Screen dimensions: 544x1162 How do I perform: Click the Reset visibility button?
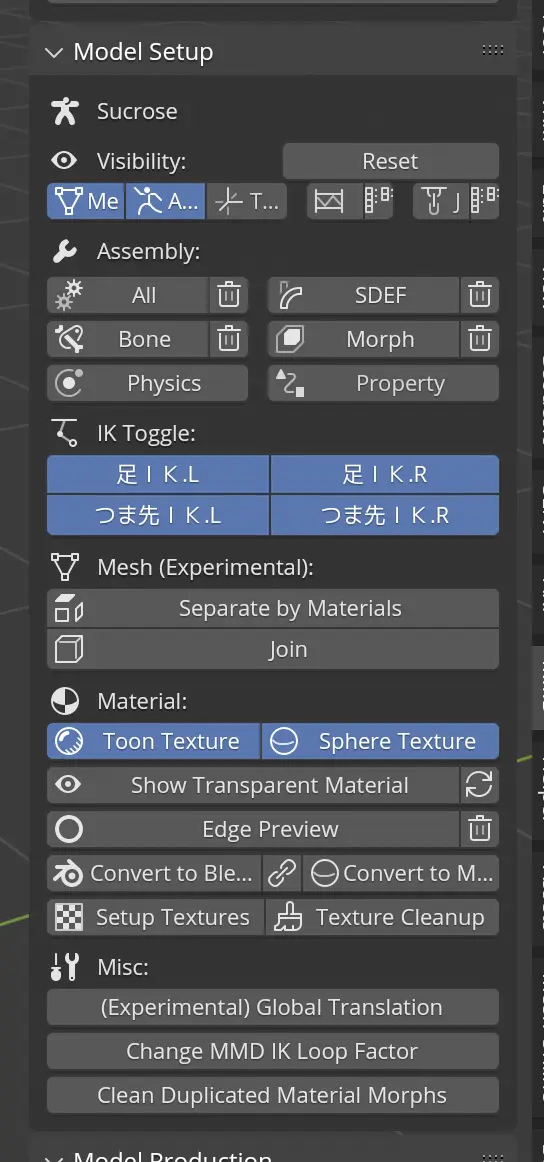[391, 162]
